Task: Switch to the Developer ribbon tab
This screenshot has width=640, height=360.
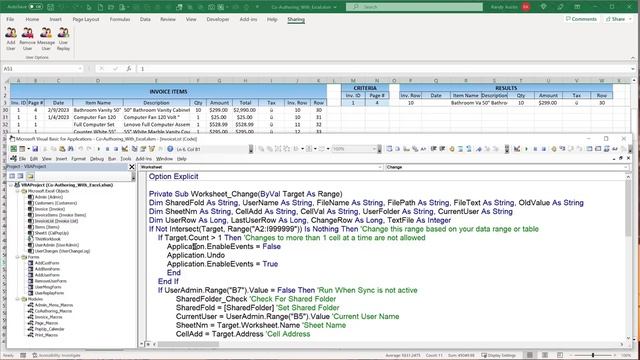Action: [218, 19]
